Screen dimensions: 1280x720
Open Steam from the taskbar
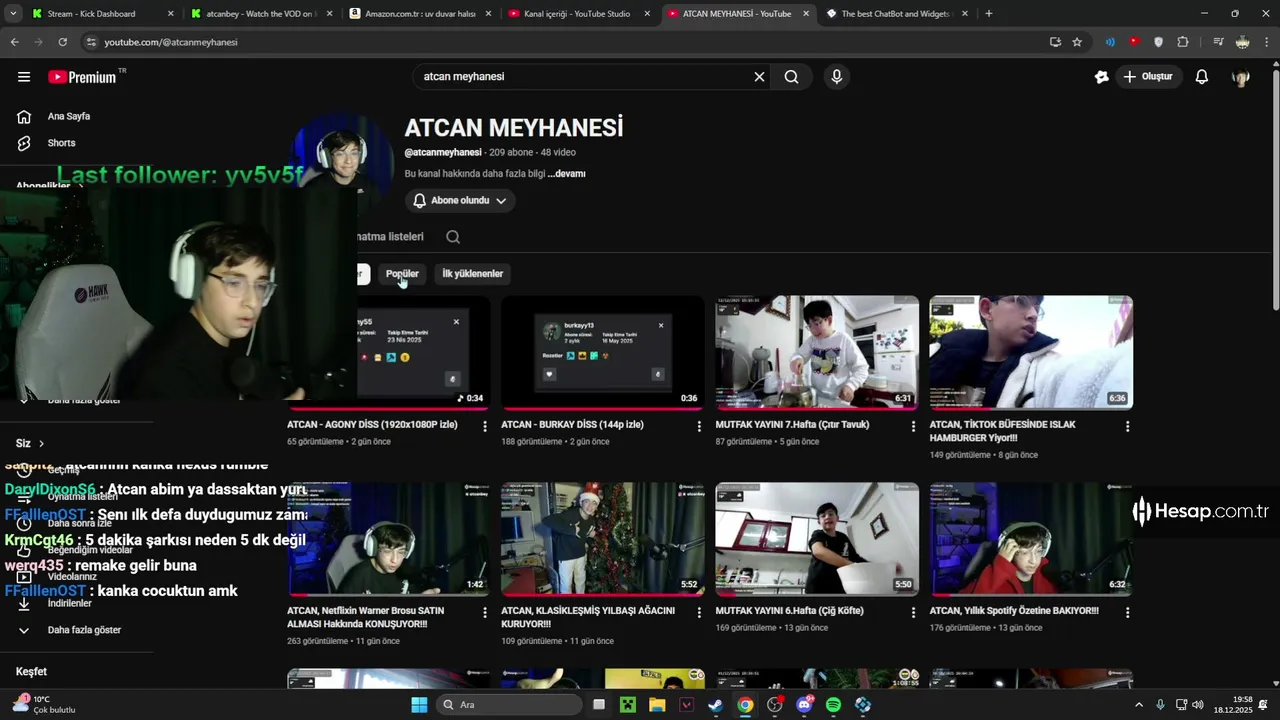click(x=716, y=705)
